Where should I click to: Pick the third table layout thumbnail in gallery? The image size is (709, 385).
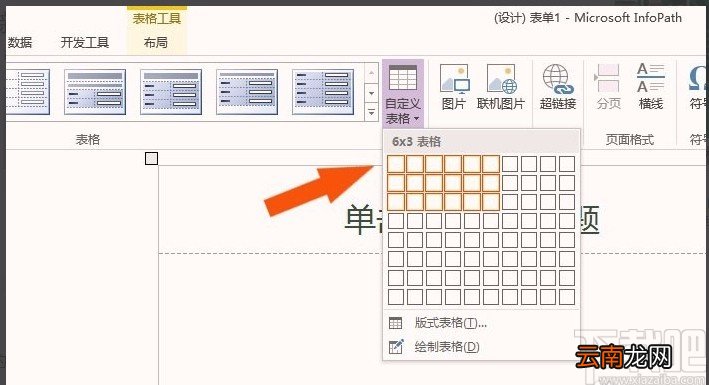tap(171, 92)
